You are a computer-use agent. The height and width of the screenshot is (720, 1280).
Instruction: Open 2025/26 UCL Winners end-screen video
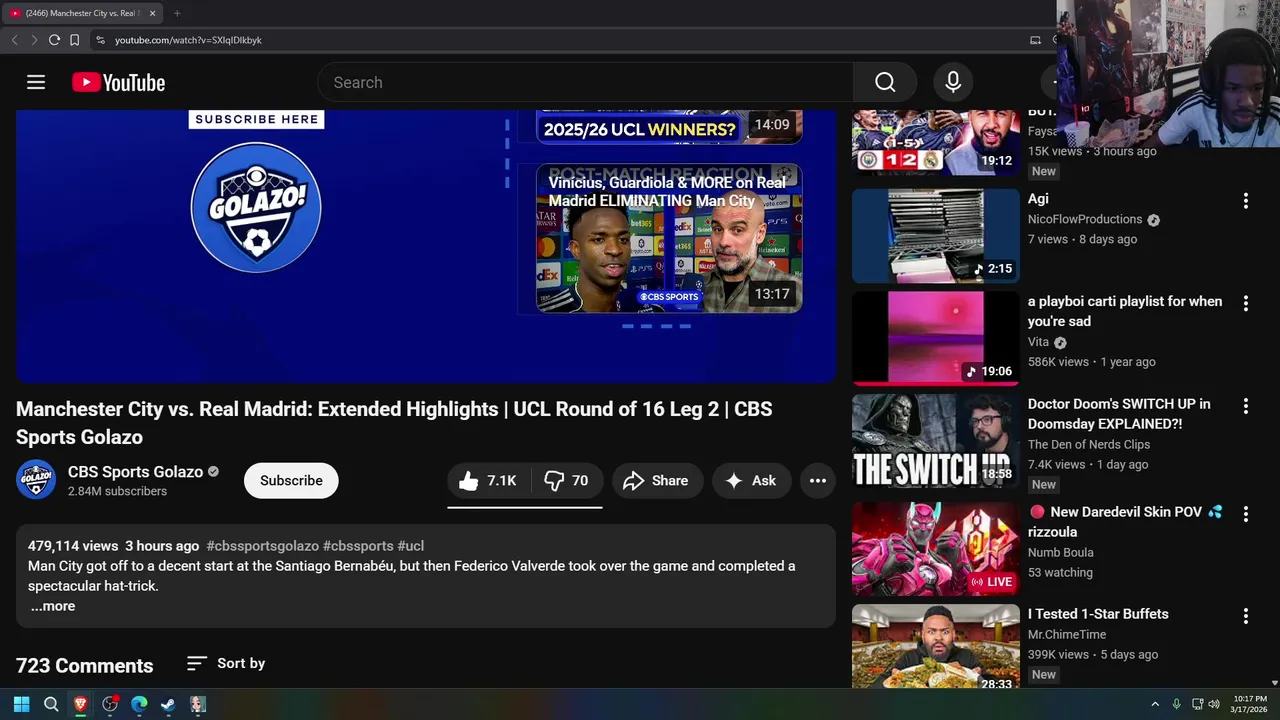click(669, 127)
